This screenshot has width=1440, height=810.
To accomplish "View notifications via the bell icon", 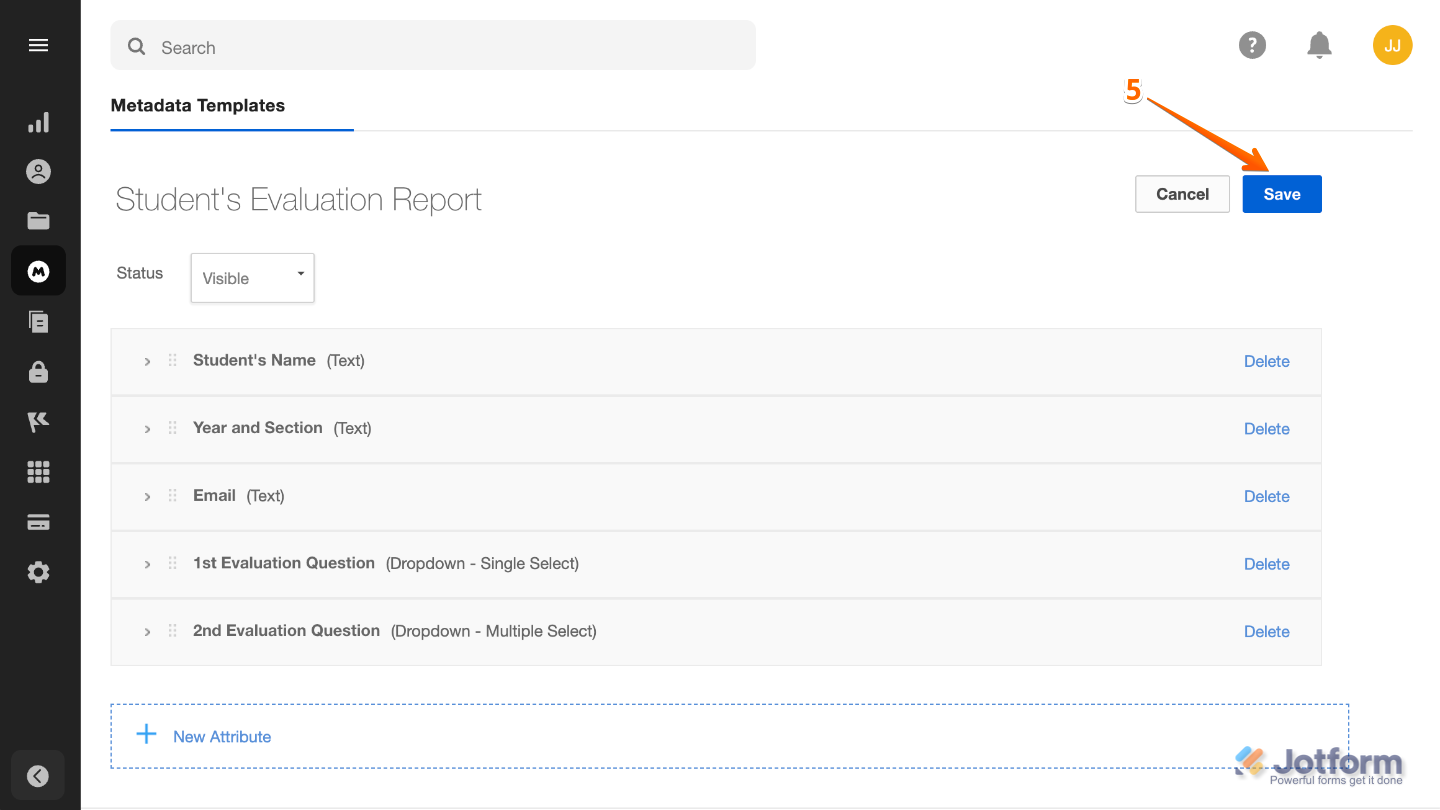I will [1319, 45].
